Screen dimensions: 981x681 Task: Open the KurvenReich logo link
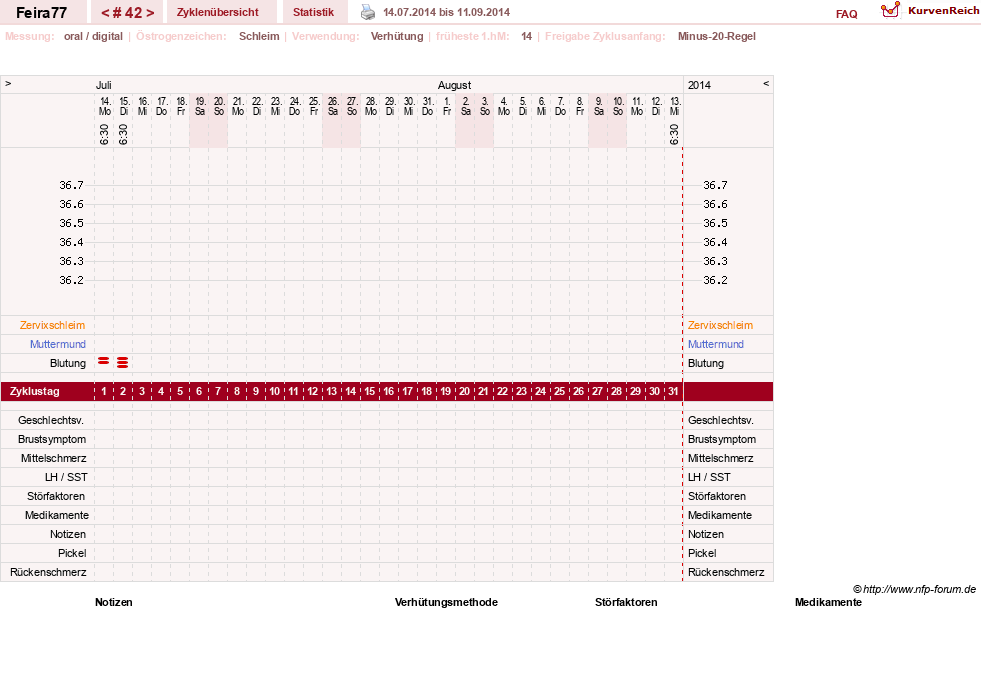tap(930, 11)
